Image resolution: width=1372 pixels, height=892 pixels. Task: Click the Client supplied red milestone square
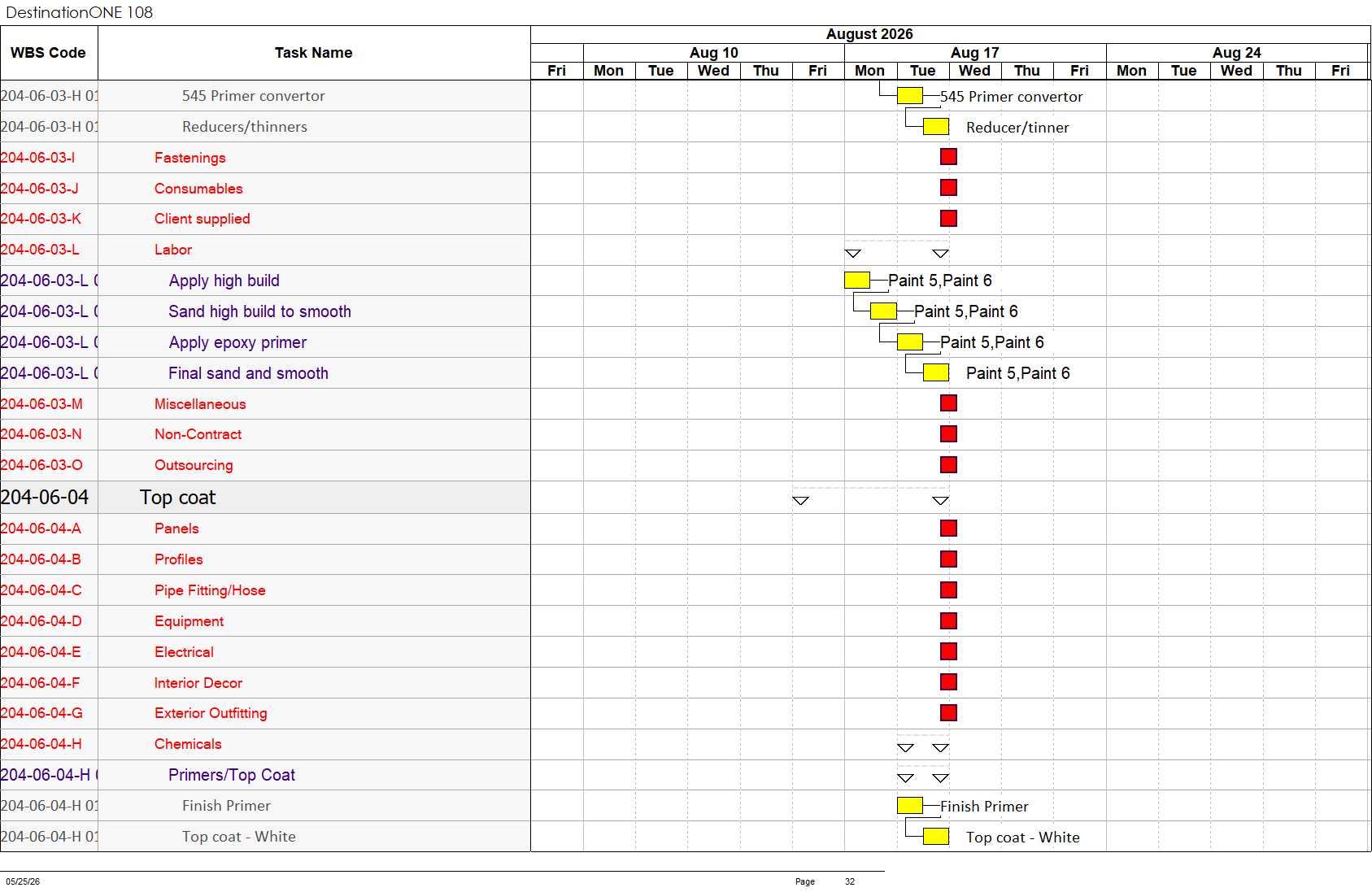tap(948, 219)
